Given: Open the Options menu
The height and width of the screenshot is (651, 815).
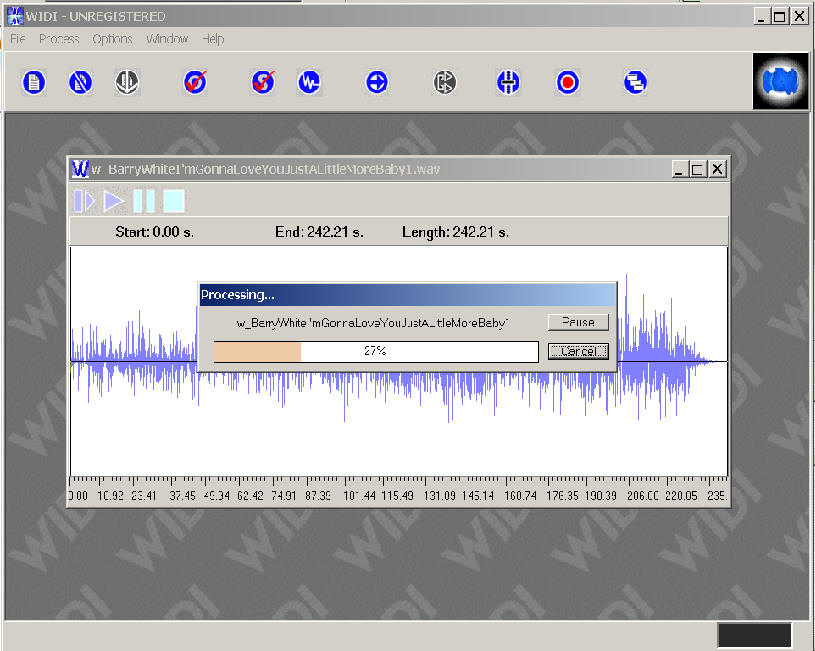Looking at the screenshot, I should tap(113, 39).
